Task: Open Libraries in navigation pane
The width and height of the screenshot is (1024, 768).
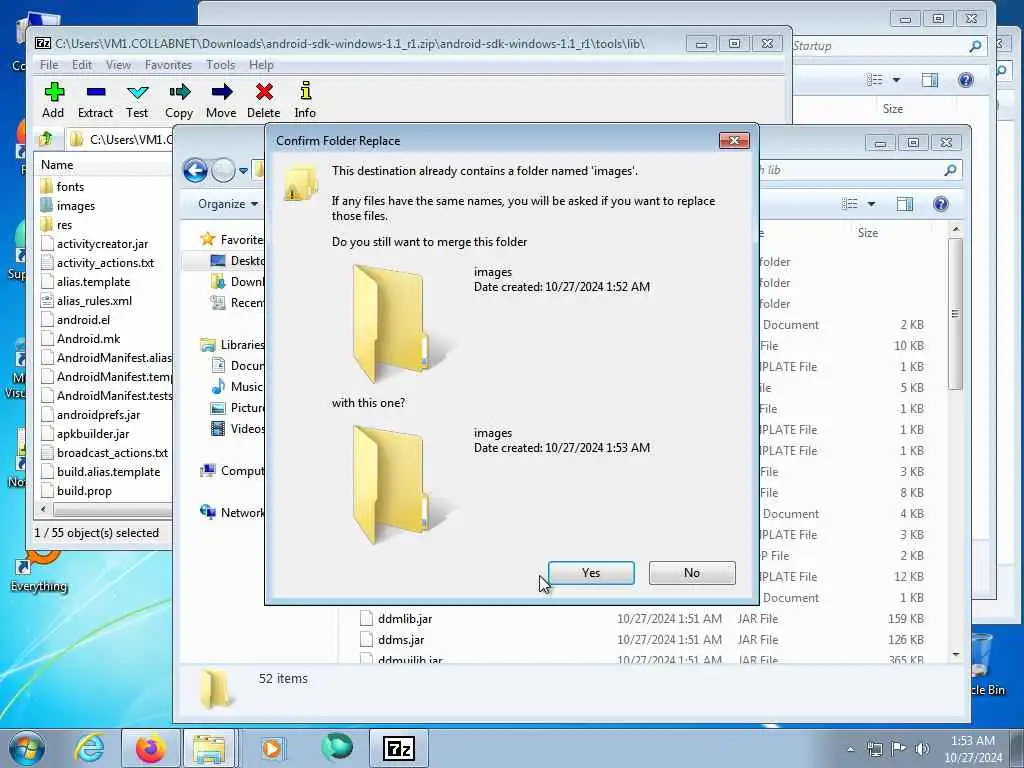Action: [232, 345]
